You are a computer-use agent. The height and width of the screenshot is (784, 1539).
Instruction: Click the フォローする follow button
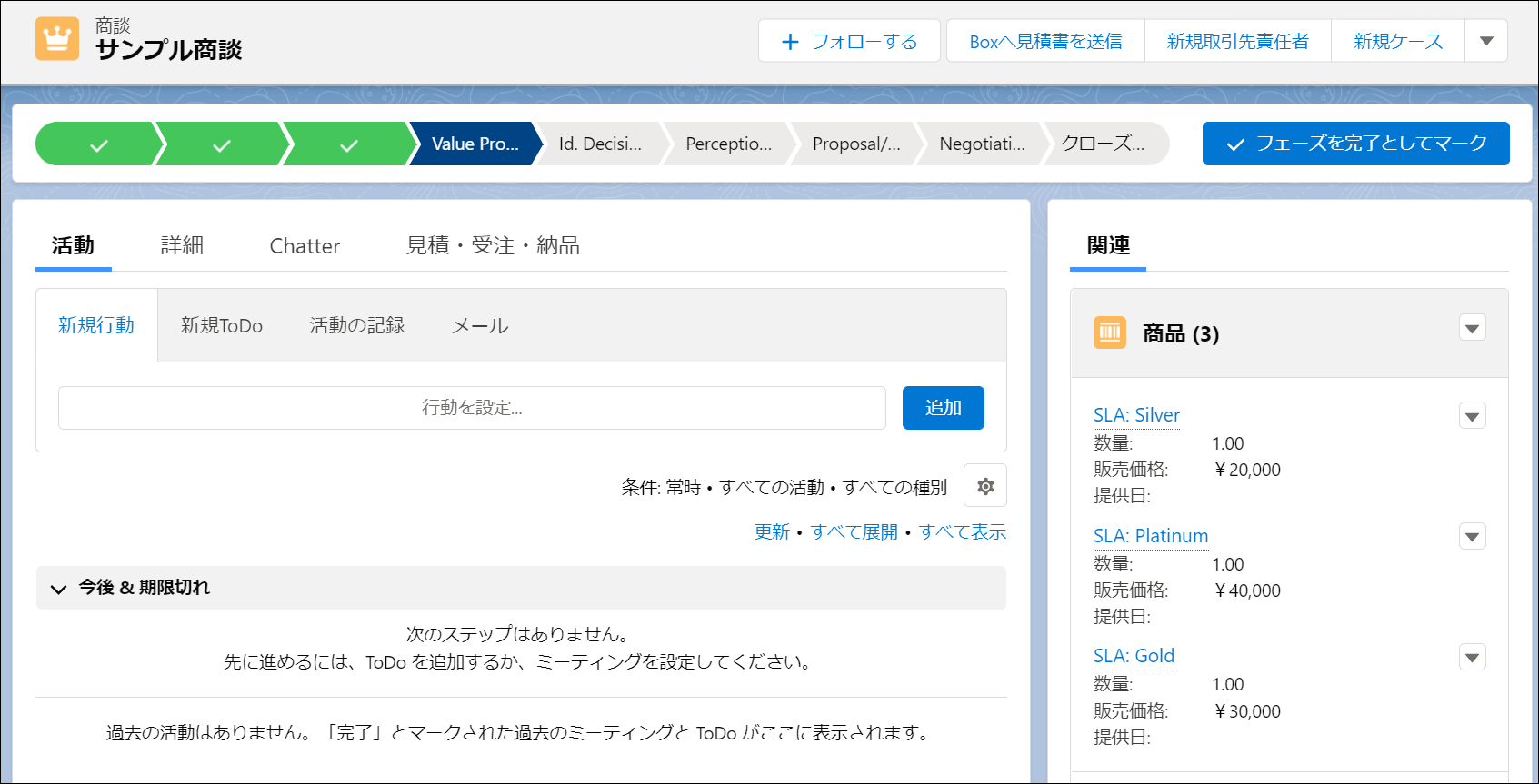pos(849,42)
